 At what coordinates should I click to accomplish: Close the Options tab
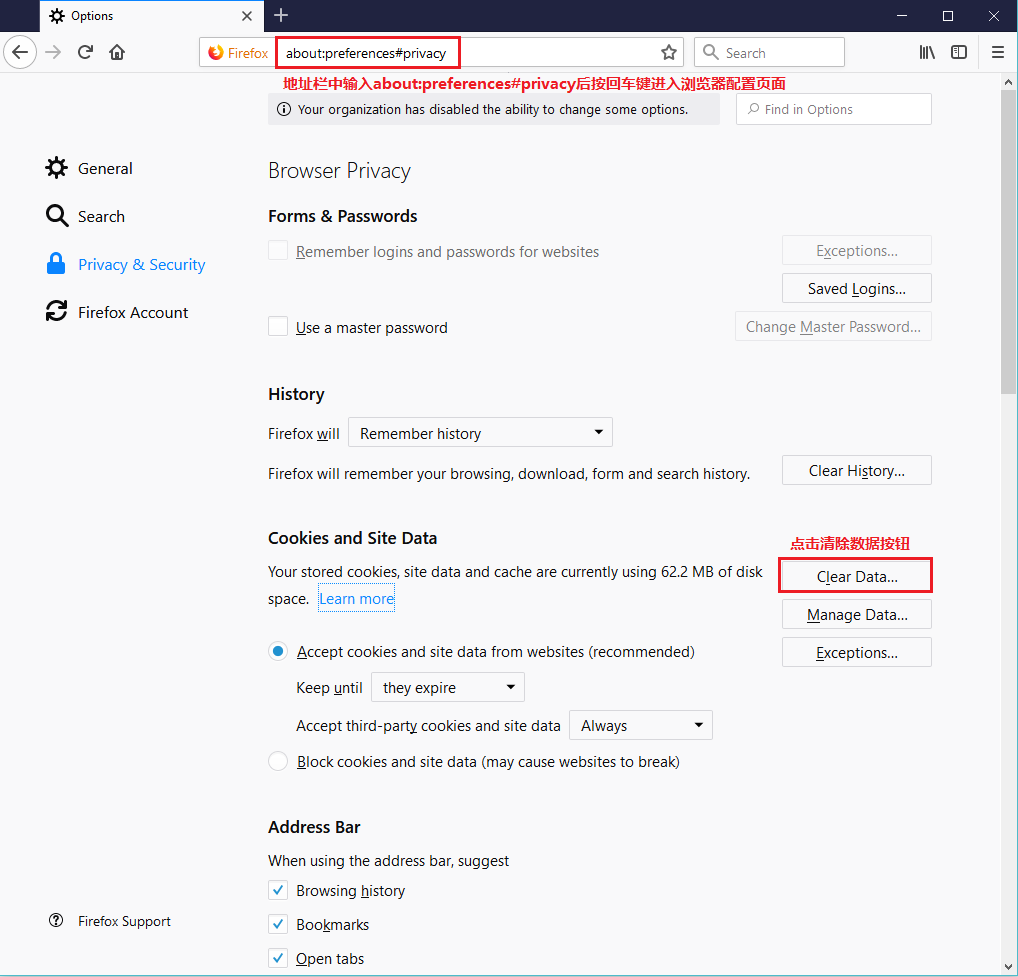[x=247, y=16]
